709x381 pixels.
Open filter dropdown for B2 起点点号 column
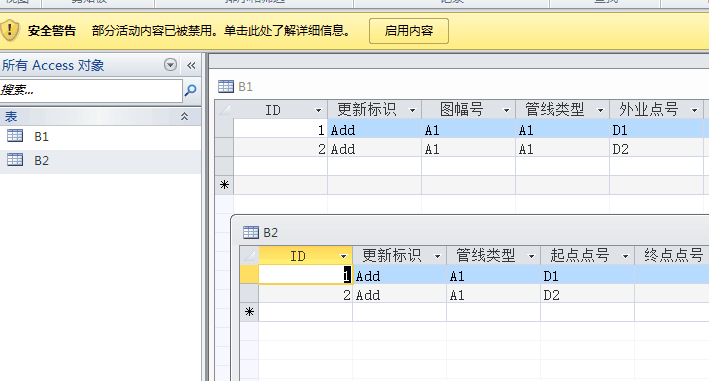(625, 256)
